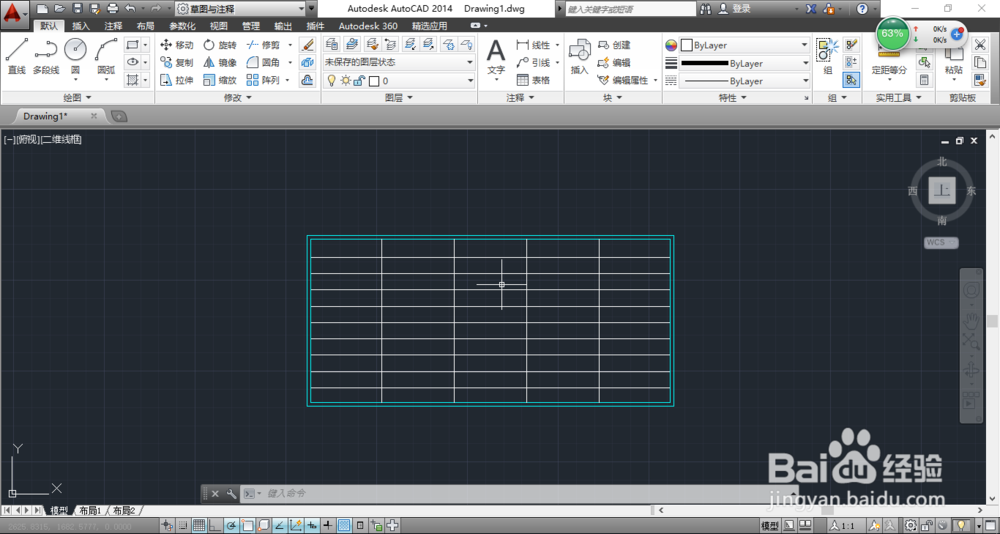Viewport: 1000px width, 534px height.
Task: Click the WCS coordinate system button
Action: (x=941, y=242)
